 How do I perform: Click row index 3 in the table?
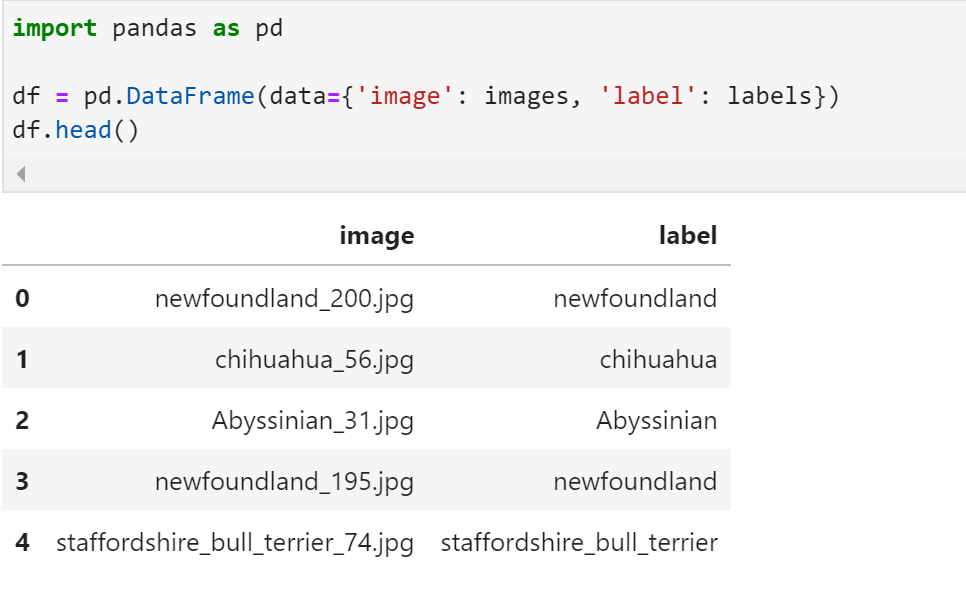tap(22, 481)
